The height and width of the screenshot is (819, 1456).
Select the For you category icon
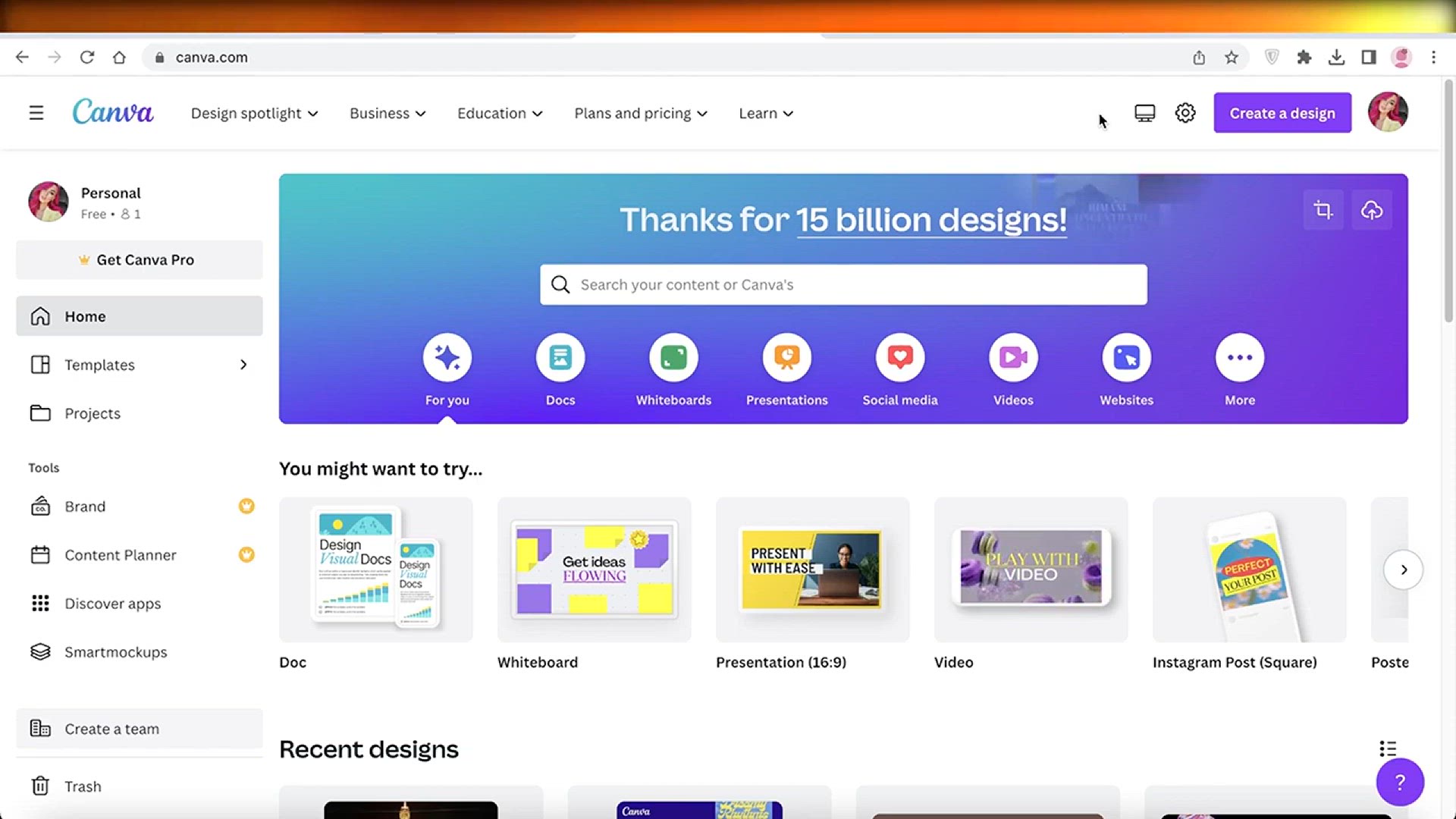[x=447, y=357]
